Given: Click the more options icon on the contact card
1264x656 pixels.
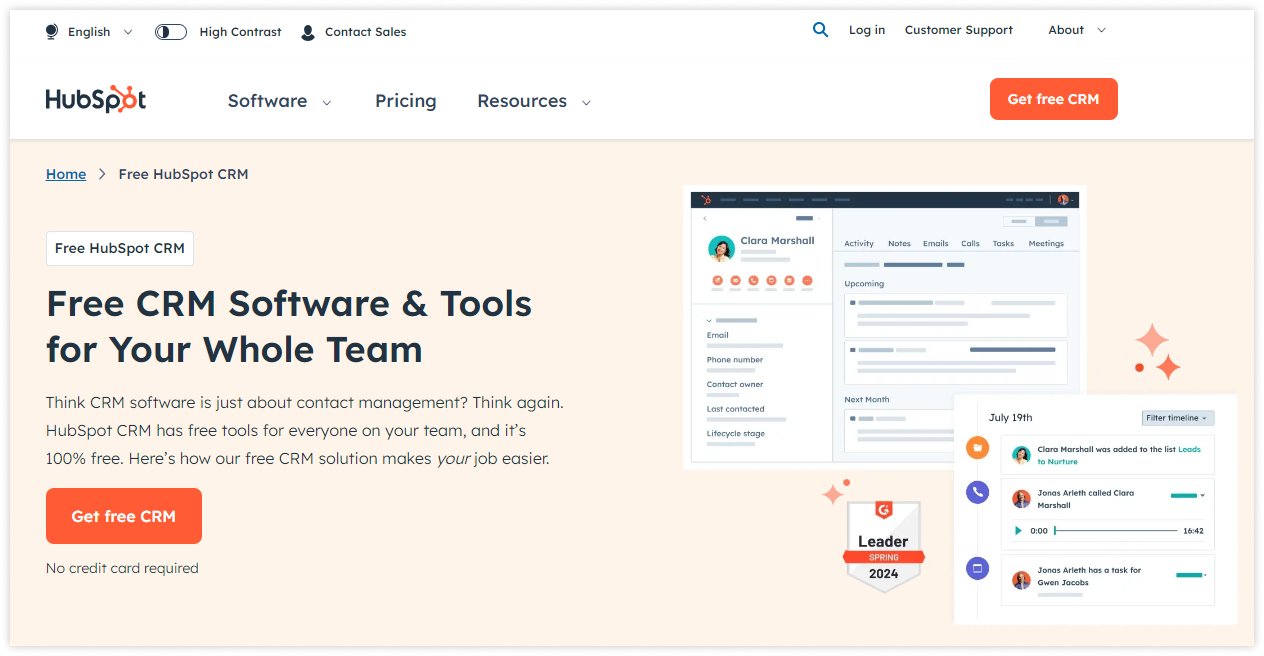Looking at the screenshot, I should (x=808, y=281).
